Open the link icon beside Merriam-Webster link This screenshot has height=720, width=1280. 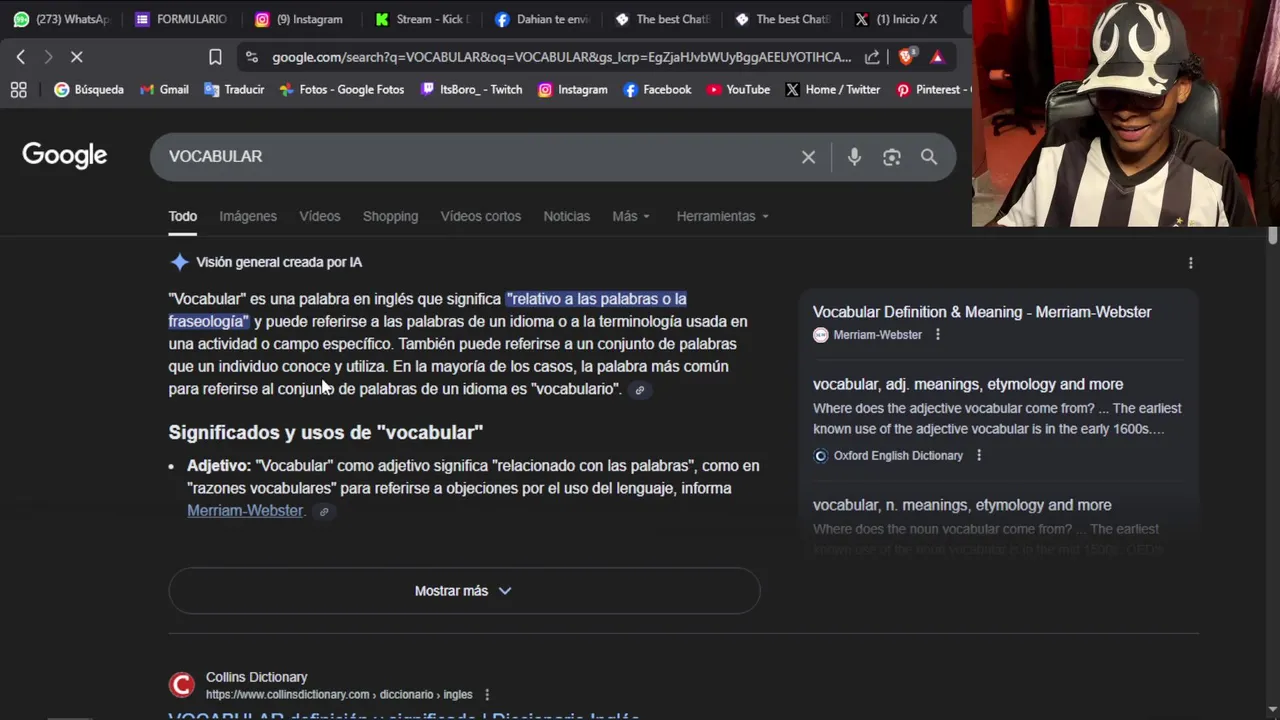[x=324, y=512]
